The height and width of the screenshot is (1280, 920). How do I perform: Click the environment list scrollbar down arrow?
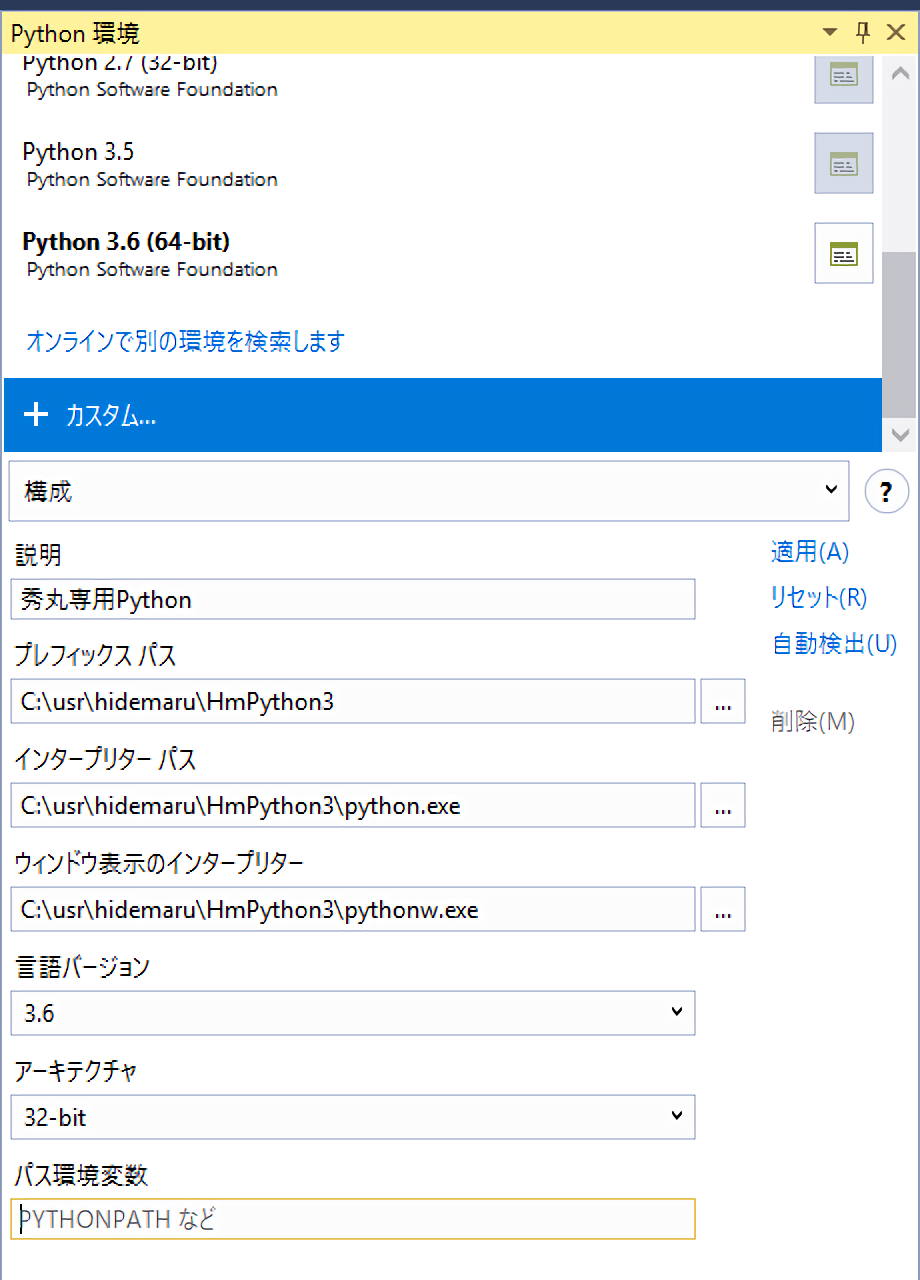pos(900,436)
